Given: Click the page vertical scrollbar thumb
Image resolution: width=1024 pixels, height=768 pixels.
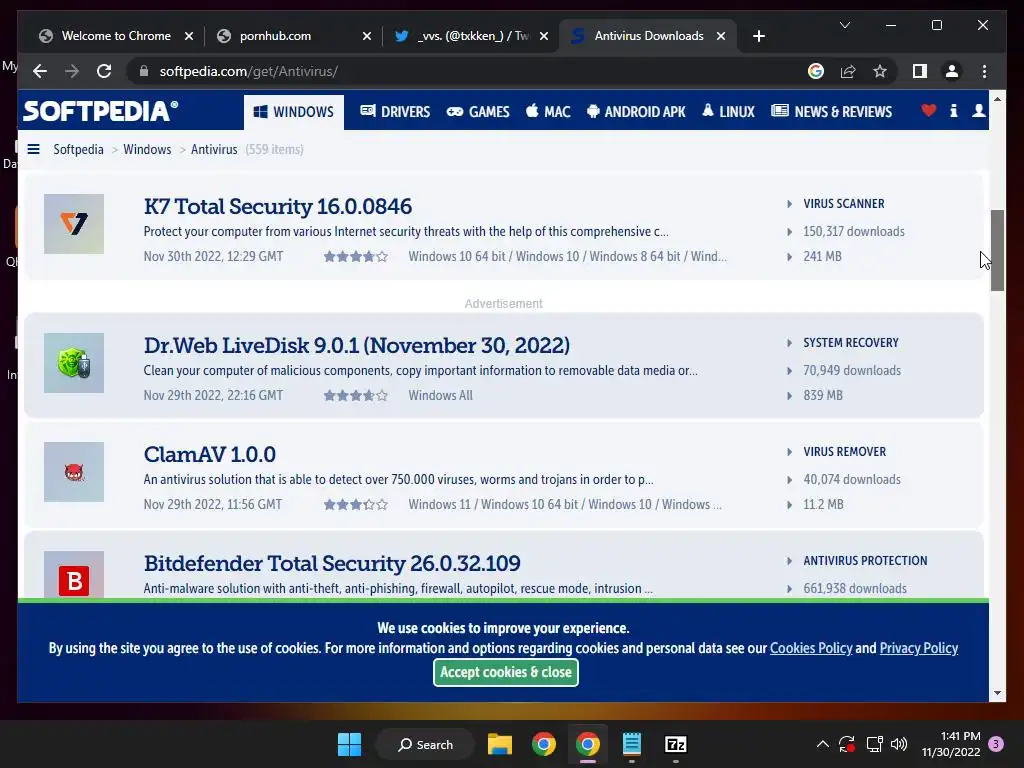Looking at the screenshot, I should (997, 250).
